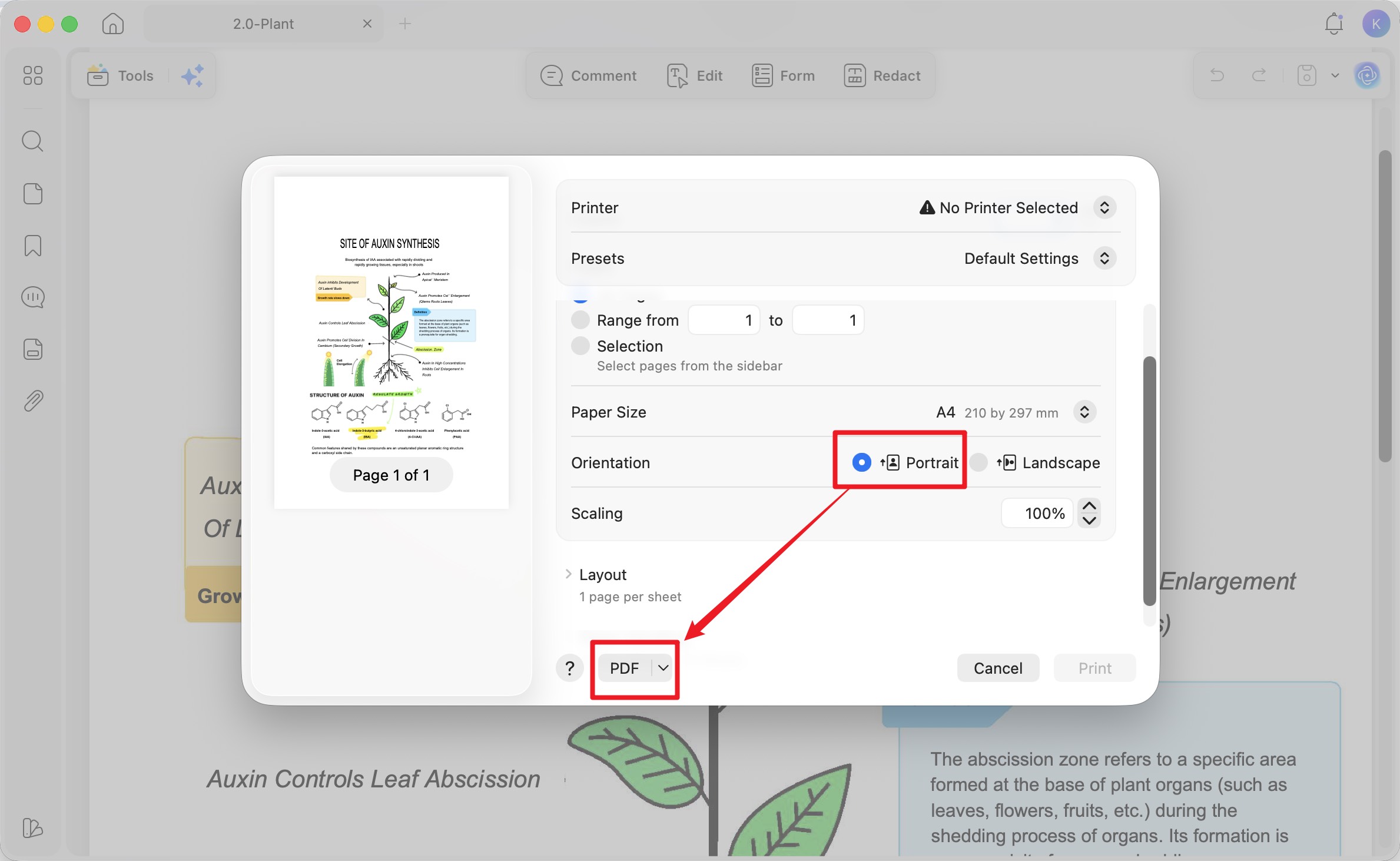Click the No Printer Selected warning icon
Viewport: 1400px width, 861px height.
pyautogui.click(x=927, y=207)
